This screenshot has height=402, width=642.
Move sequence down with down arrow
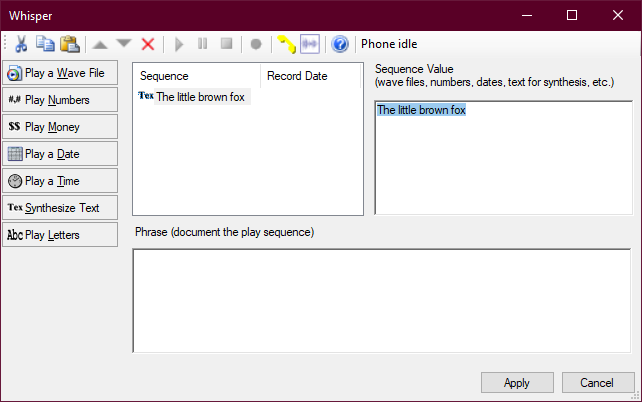point(123,44)
